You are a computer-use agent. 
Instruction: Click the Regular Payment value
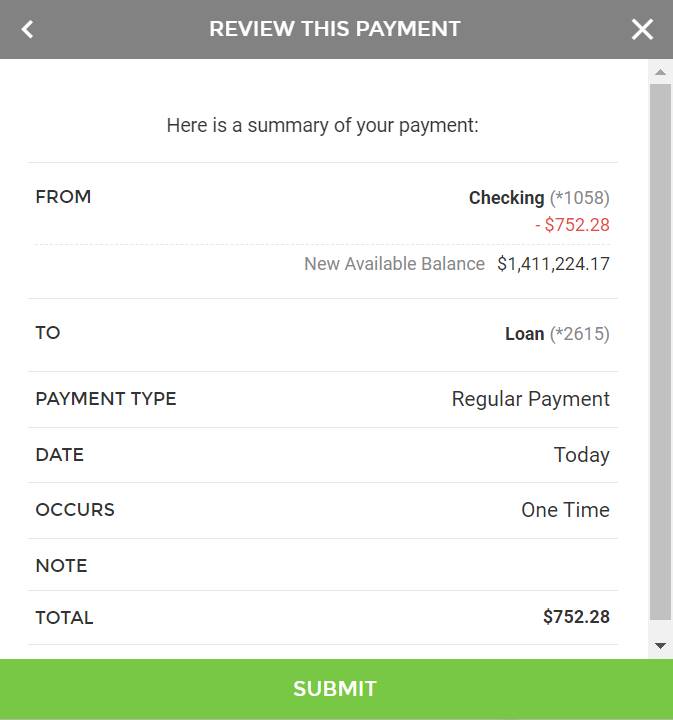point(530,399)
